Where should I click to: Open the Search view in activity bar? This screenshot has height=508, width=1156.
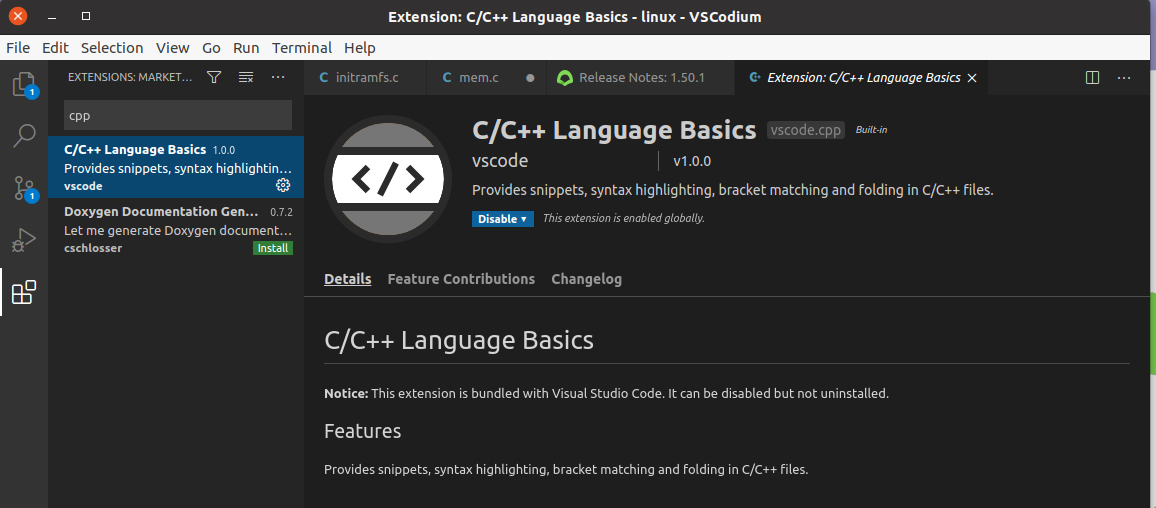click(24, 136)
